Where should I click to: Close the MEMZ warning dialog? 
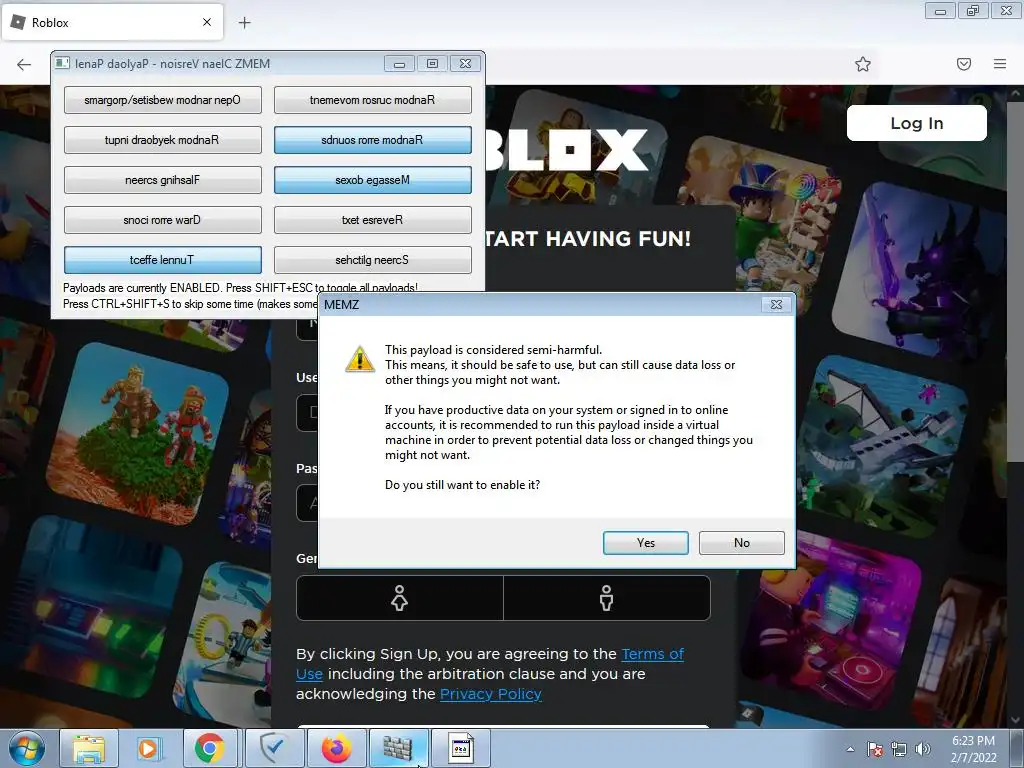coord(776,304)
